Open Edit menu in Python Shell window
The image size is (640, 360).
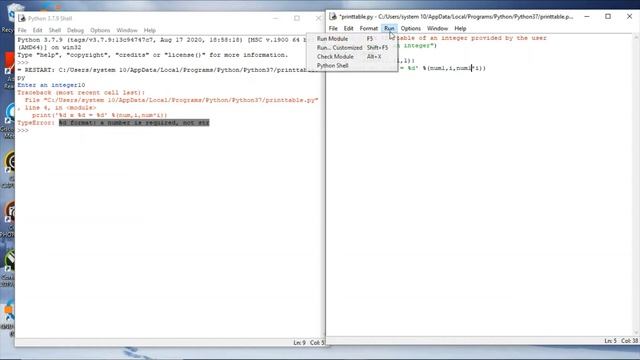37,30
